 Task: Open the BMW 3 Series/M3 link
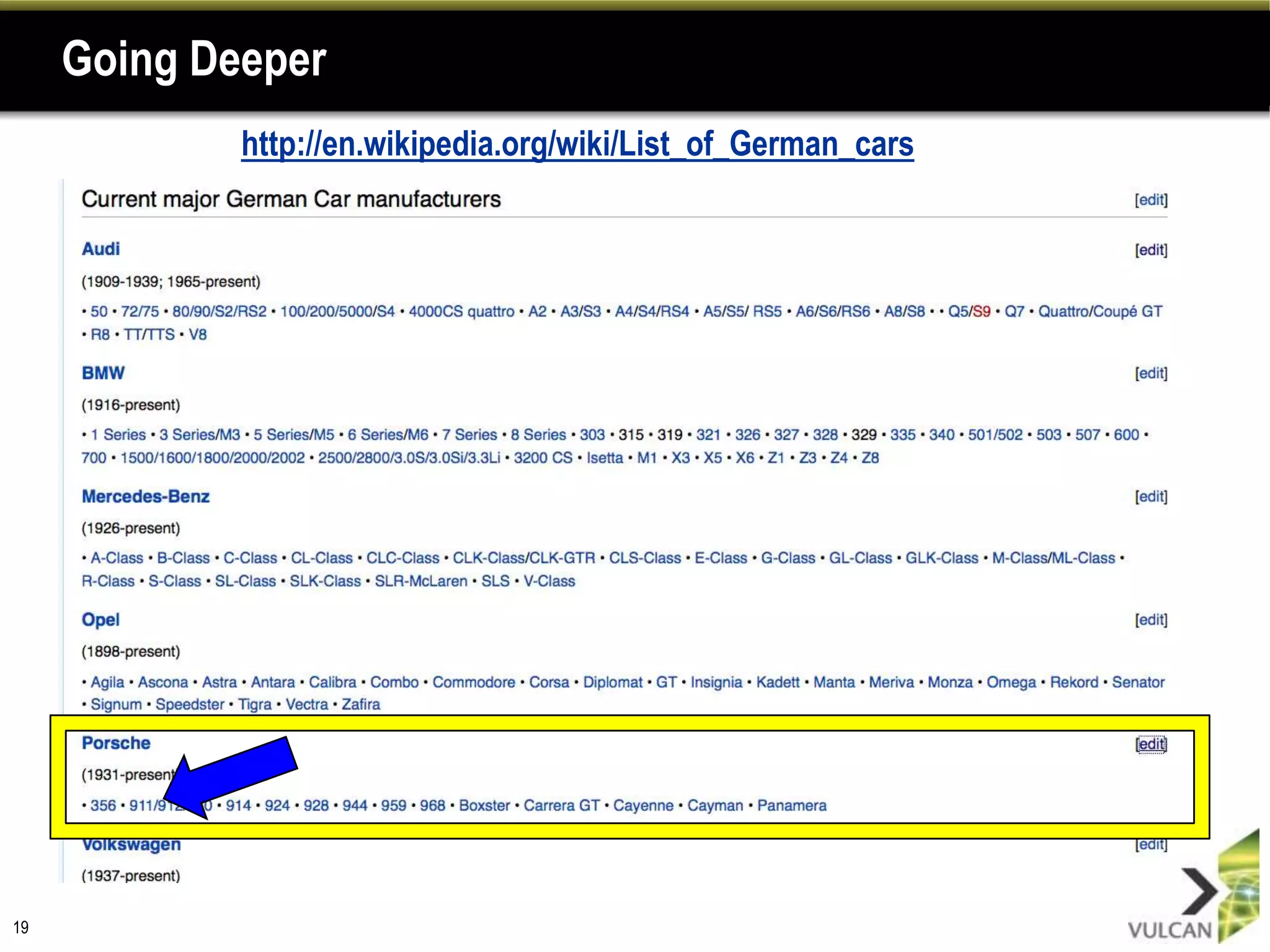pyautogui.click(x=200, y=434)
